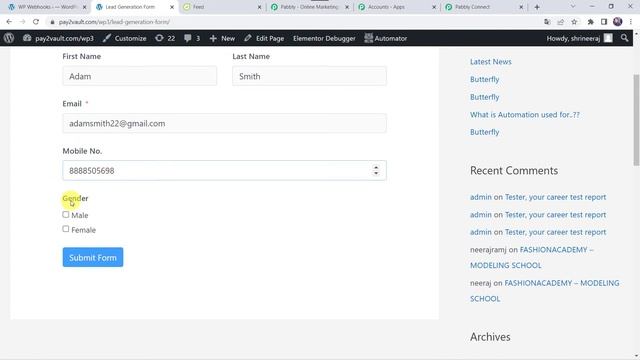Click the Submit Form button

coord(93,257)
